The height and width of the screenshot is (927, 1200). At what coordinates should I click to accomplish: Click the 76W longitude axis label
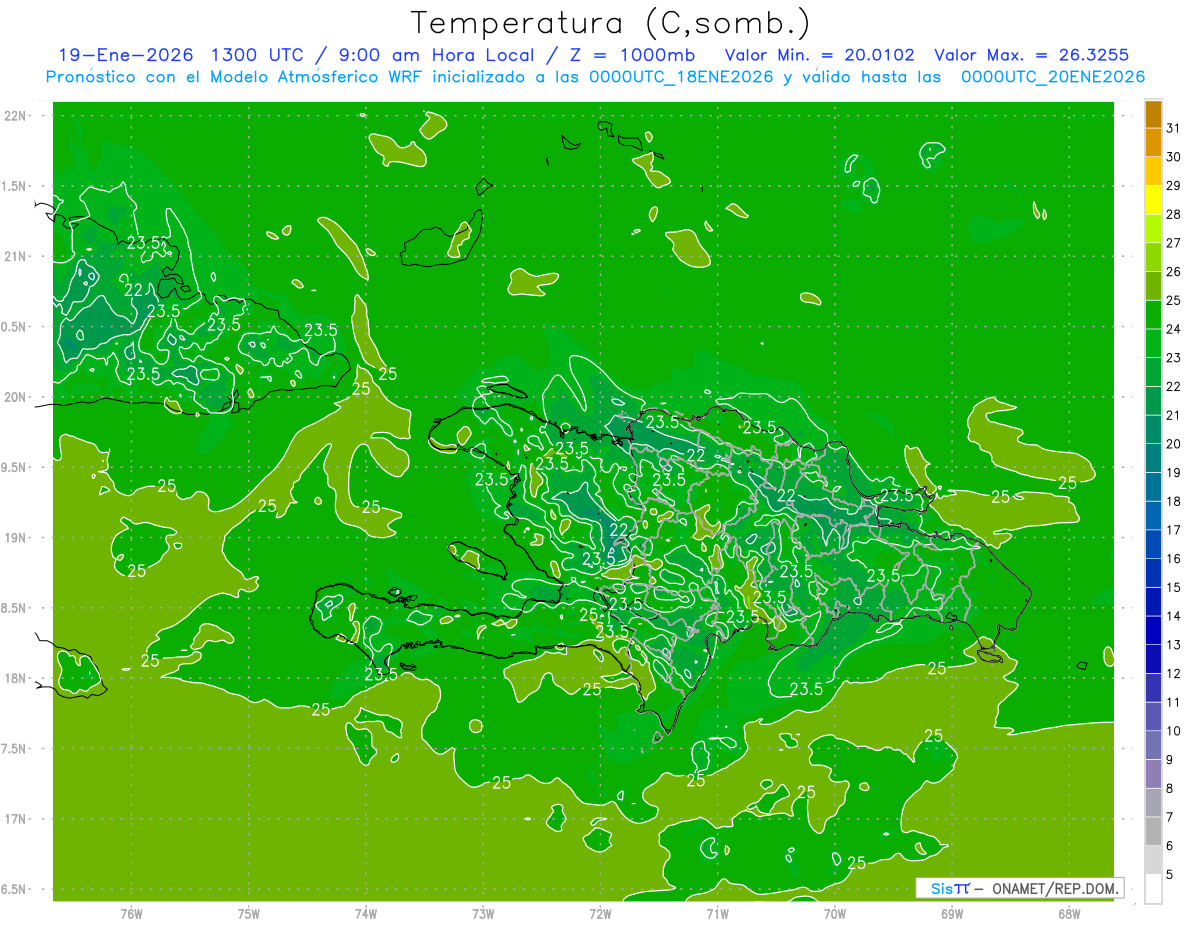click(131, 913)
